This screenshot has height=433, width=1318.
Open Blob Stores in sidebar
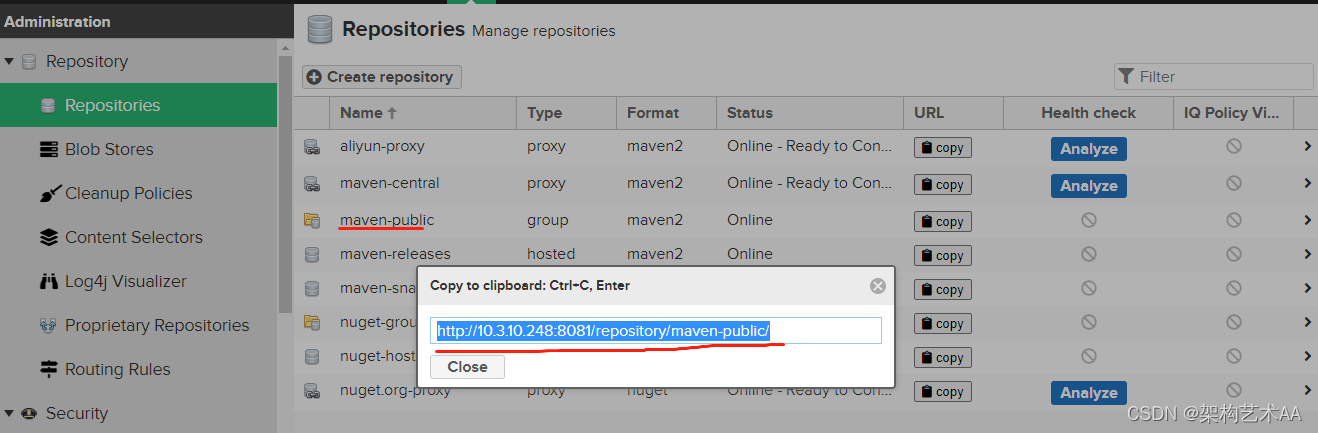(x=108, y=150)
